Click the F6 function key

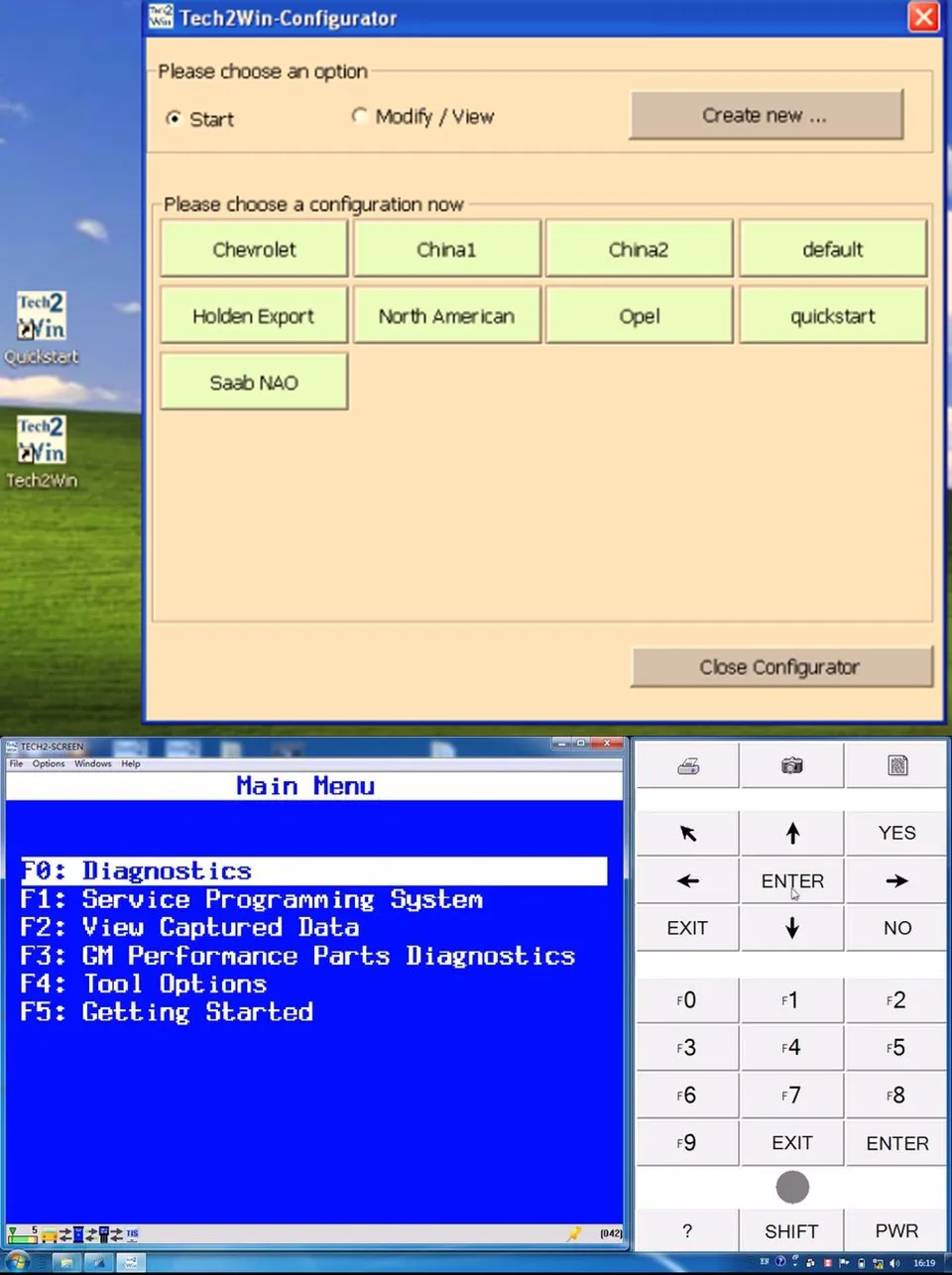(687, 1096)
